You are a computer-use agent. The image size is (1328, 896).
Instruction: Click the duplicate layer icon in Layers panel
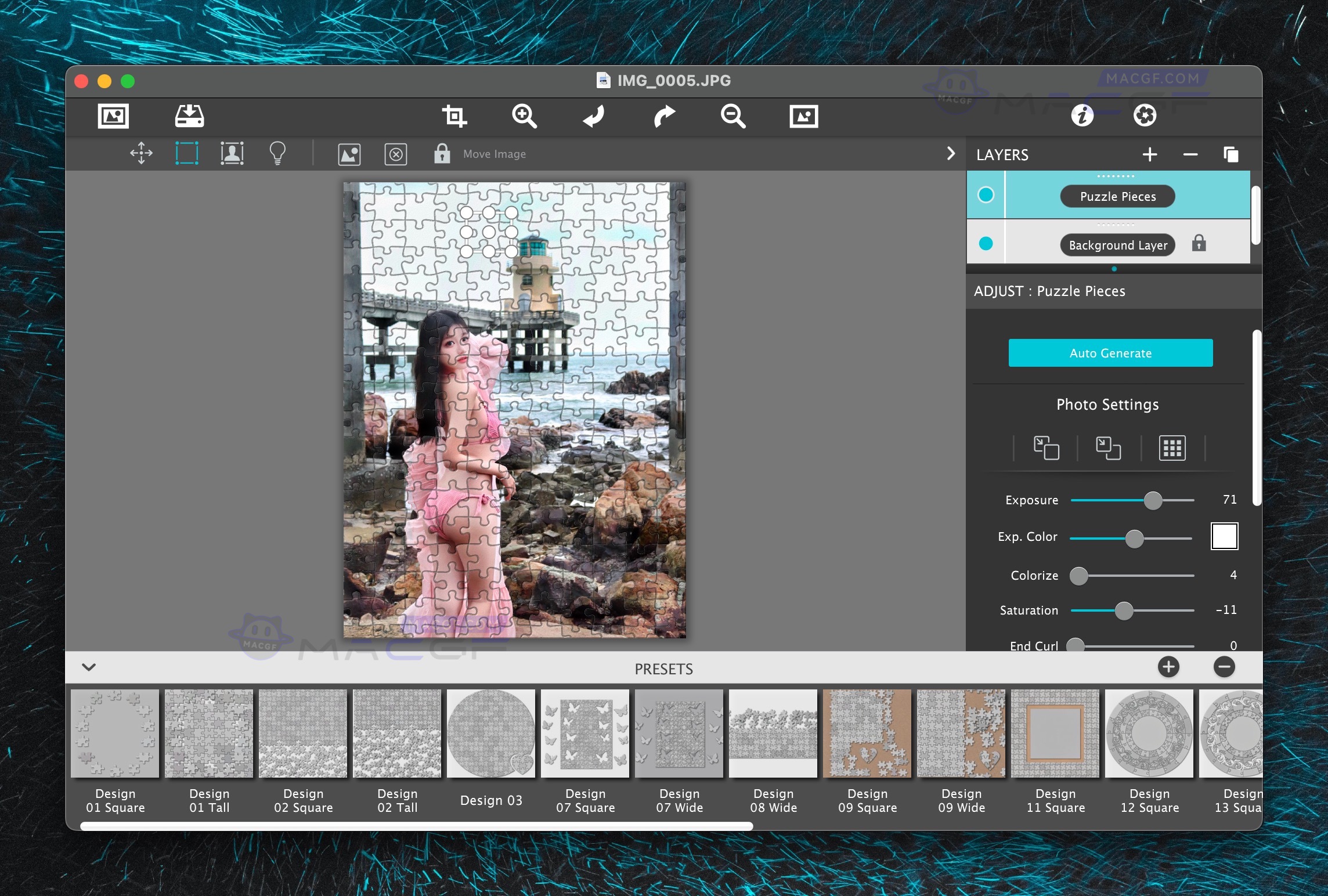tap(1231, 154)
